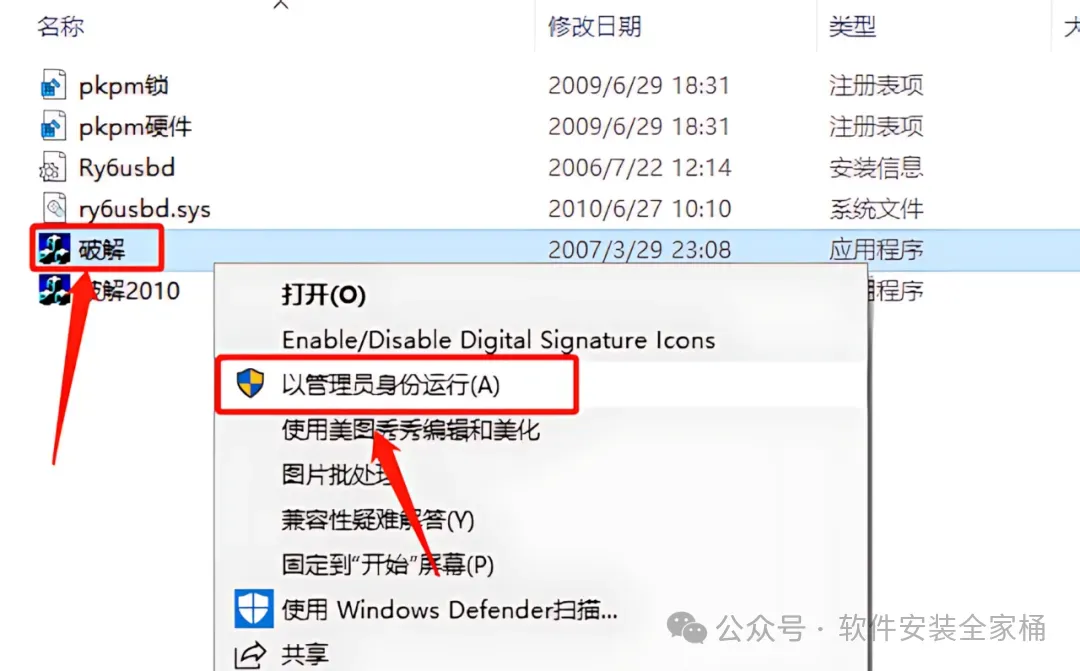
Task: Click the ry6usbd.sys system file icon
Action: click(x=53, y=208)
